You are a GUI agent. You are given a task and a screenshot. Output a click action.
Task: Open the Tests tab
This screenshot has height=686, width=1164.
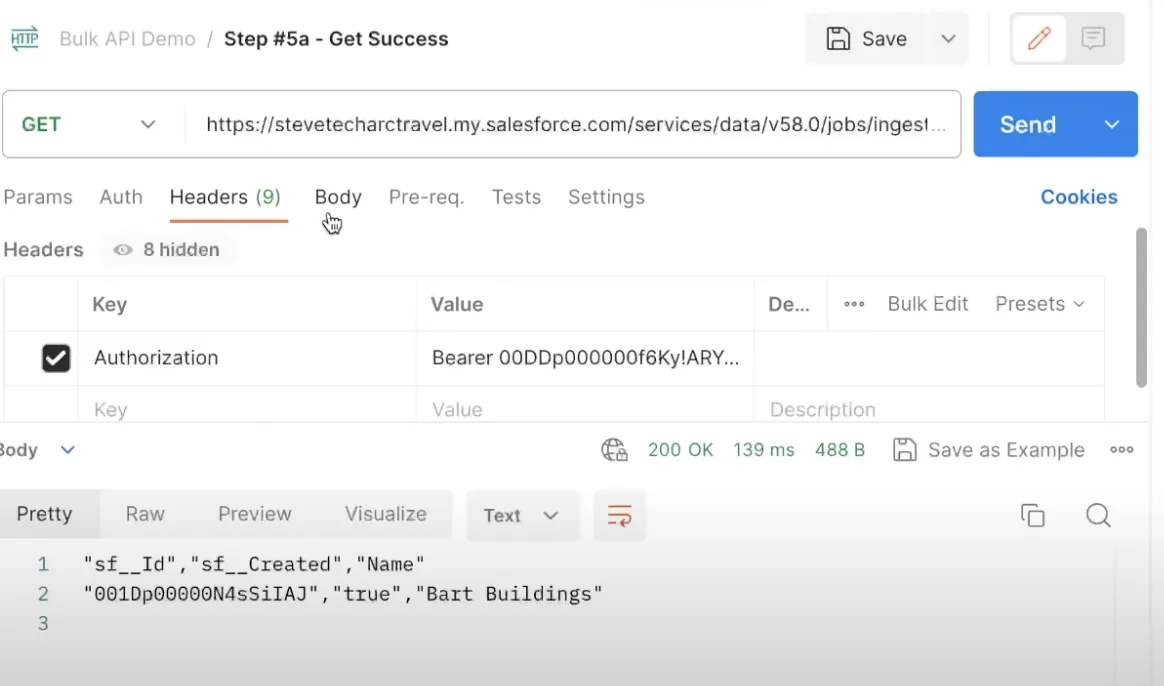pos(516,197)
